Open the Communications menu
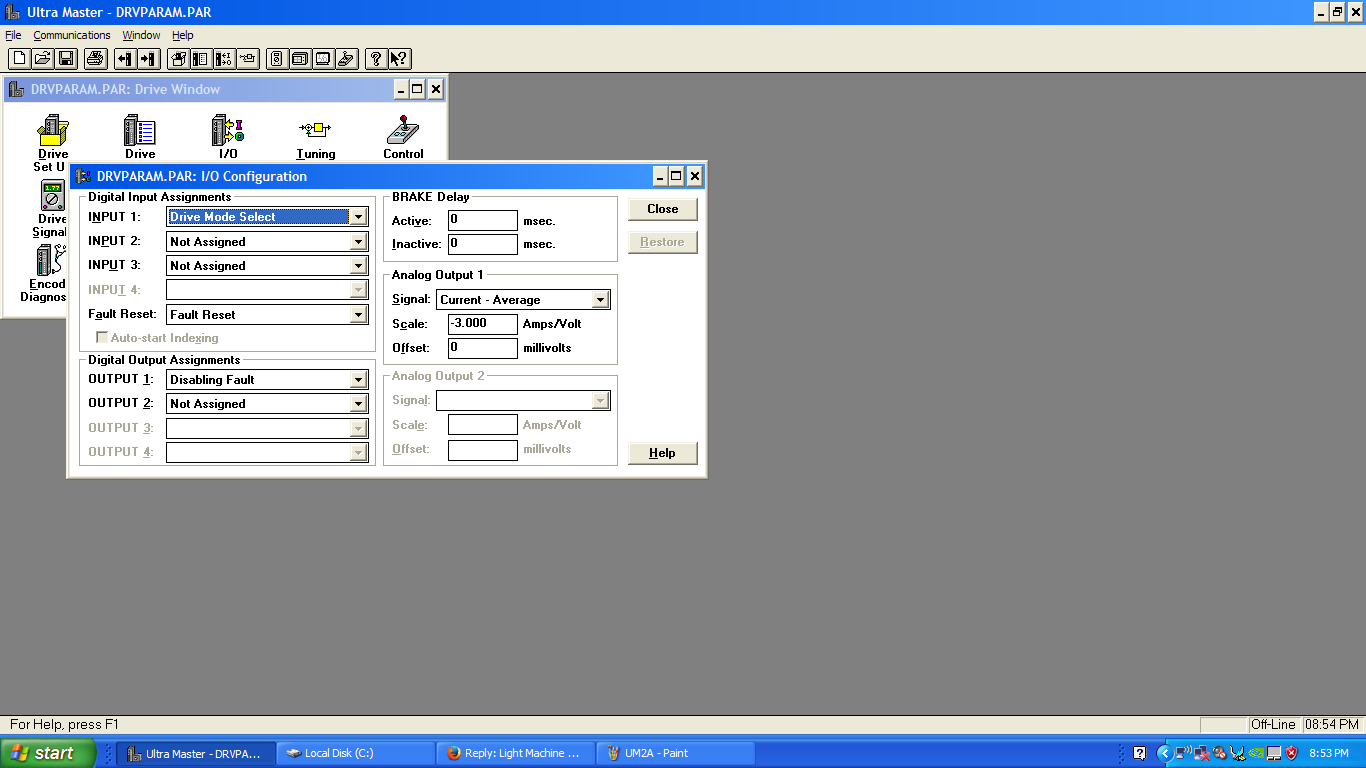 coord(72,35)
